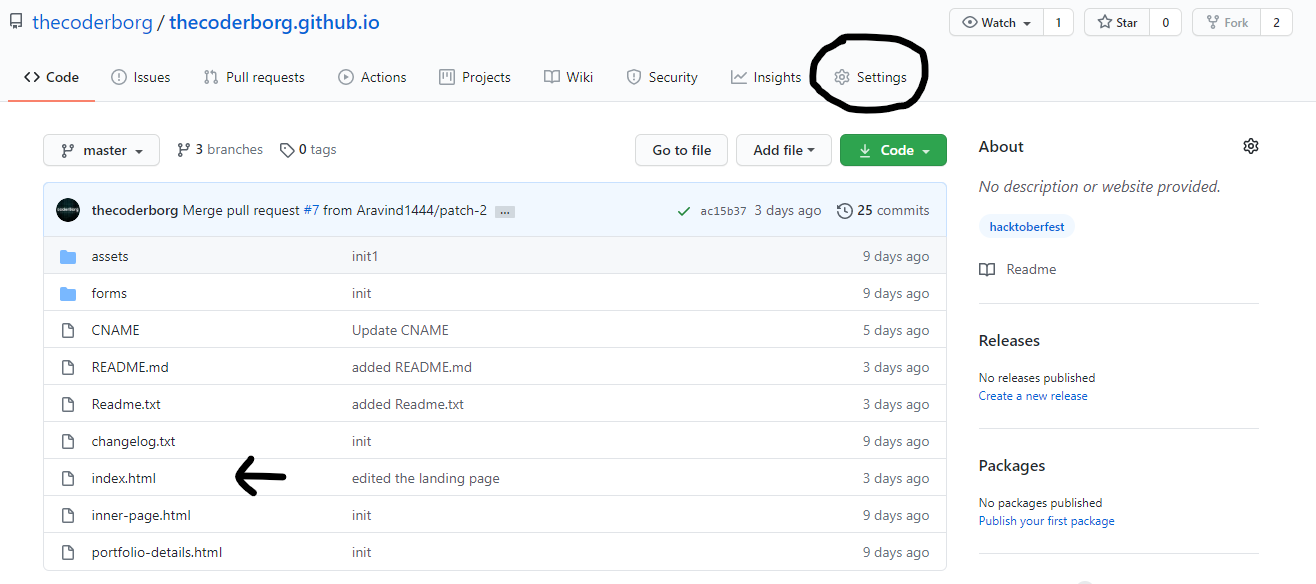The width and height of the screenshot is (1316, 584).
Task: Click the file icon beside index.html
Action: coord(68,478)
